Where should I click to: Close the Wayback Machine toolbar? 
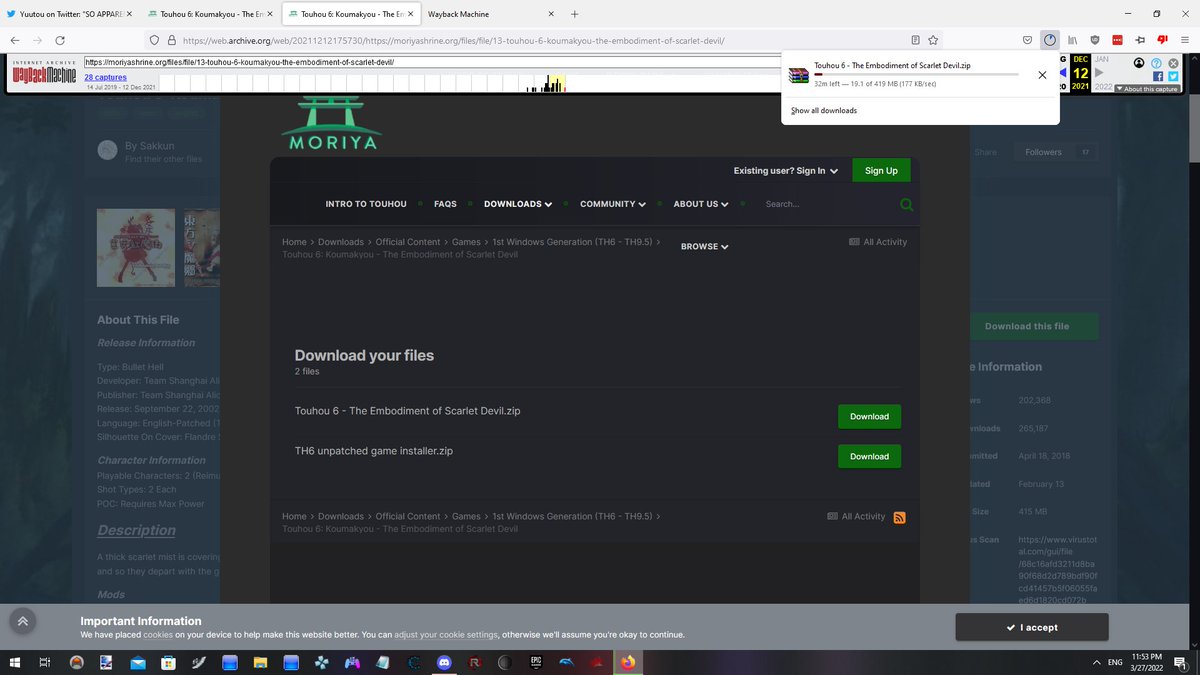pos(1174,63)
